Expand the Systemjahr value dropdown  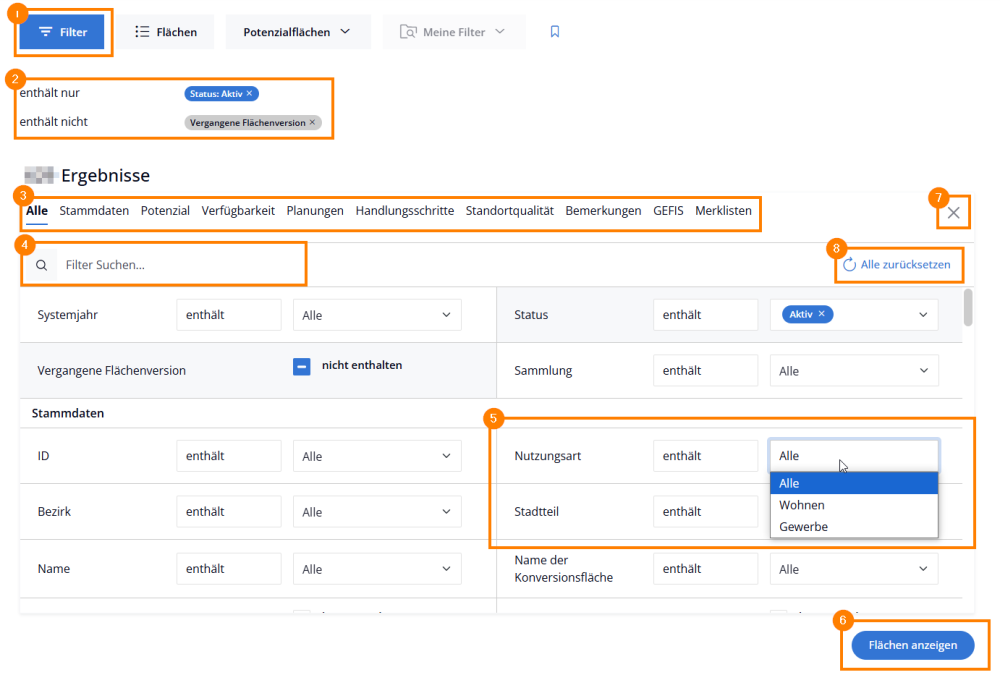[377, 315]
